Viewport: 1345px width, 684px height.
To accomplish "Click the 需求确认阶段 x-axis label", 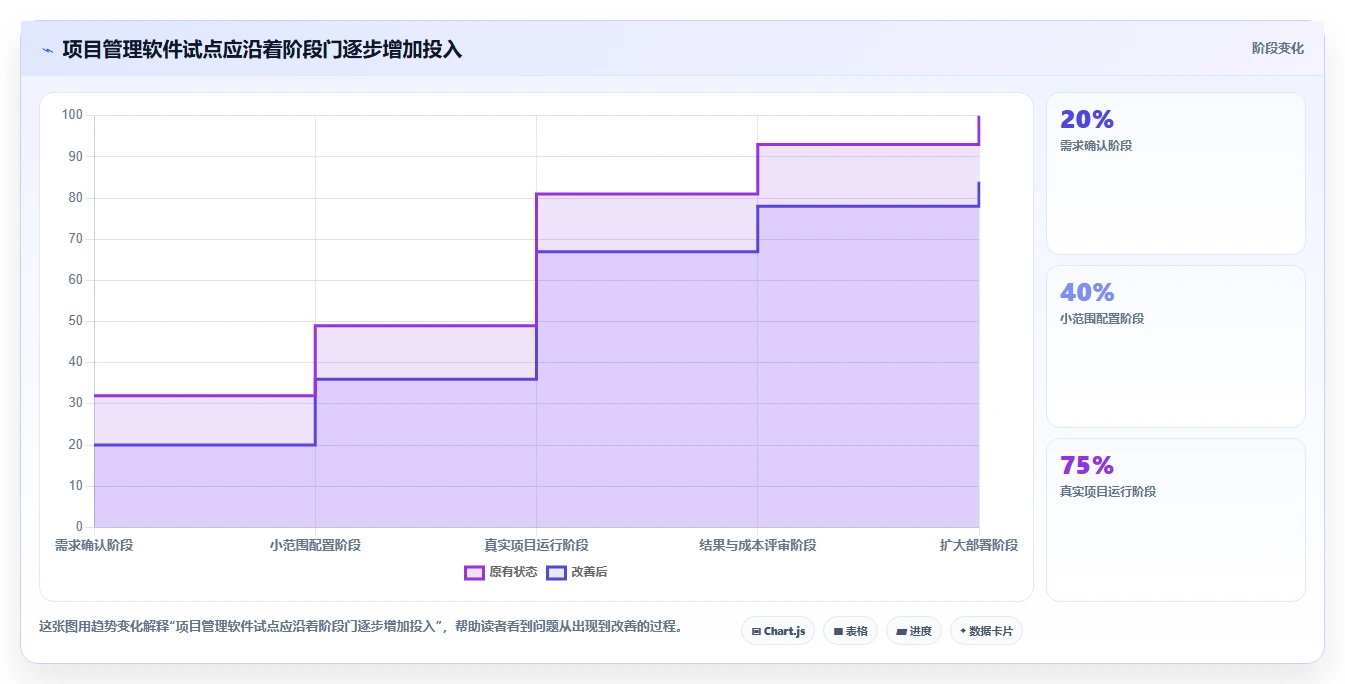I will pyautogui.click(x=94, y=545).
